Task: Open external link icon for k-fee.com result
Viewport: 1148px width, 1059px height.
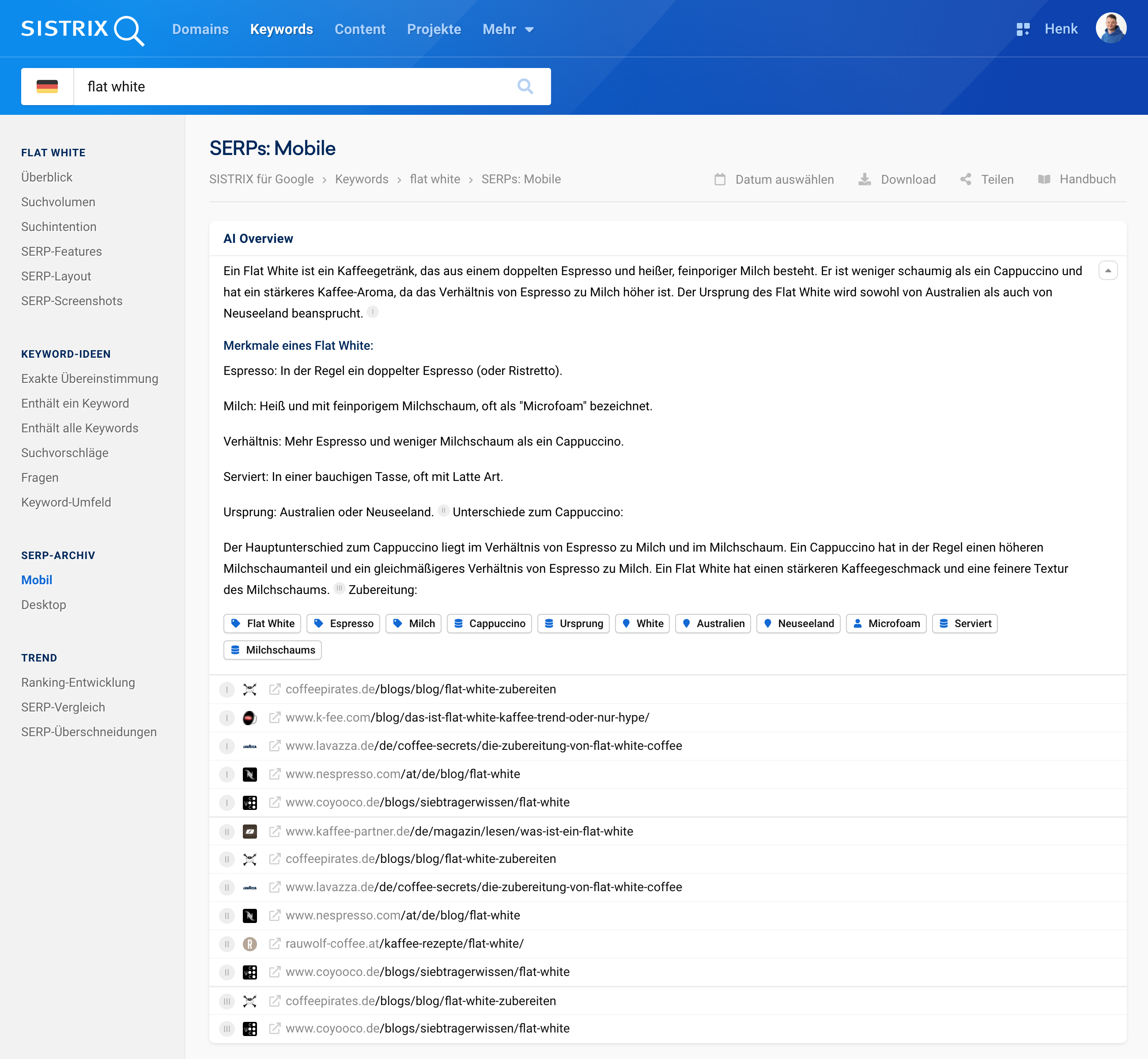Action: pyautogui.click(x=275, y=718)
